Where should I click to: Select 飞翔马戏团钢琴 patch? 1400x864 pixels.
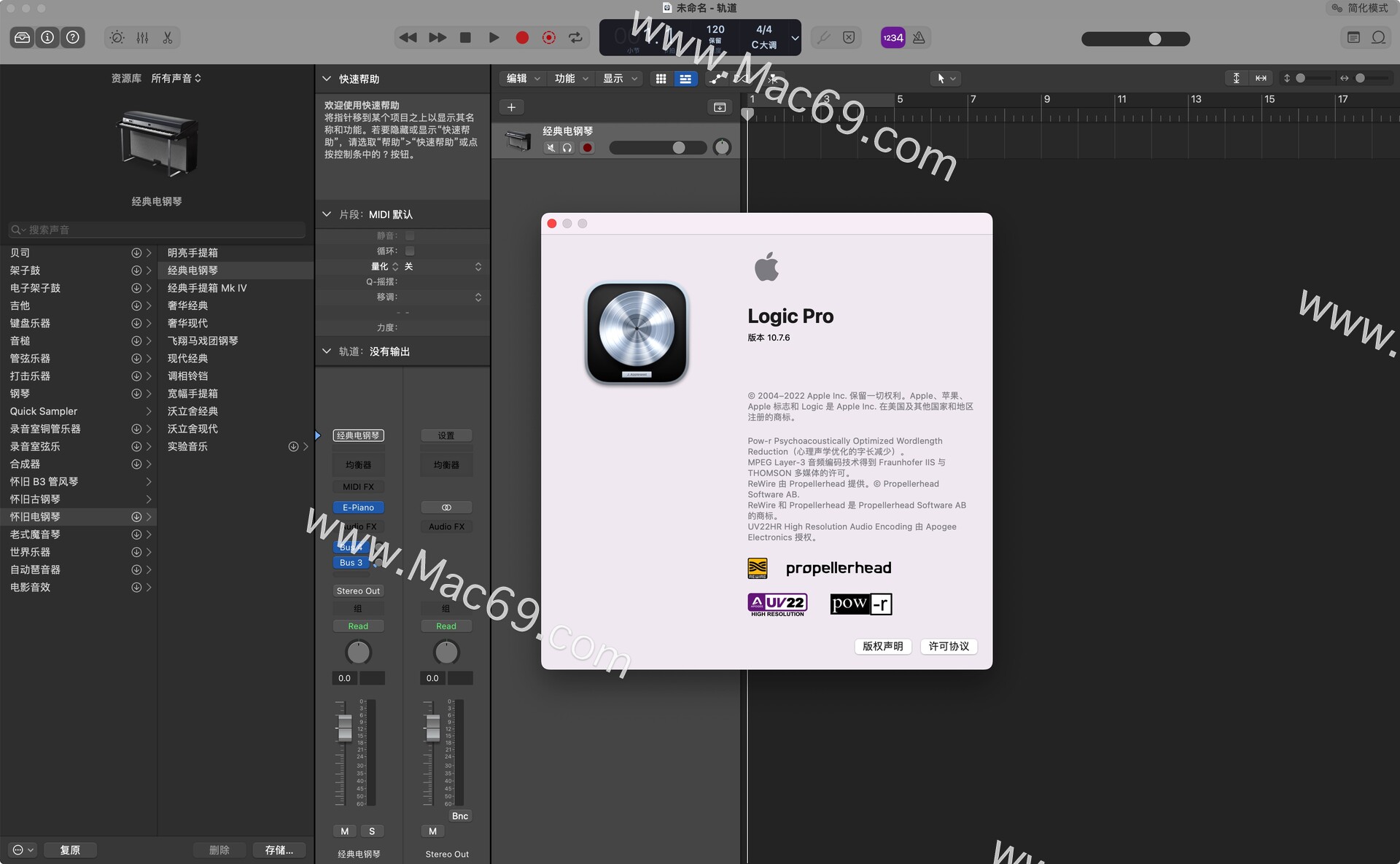[x=236, y=340]
